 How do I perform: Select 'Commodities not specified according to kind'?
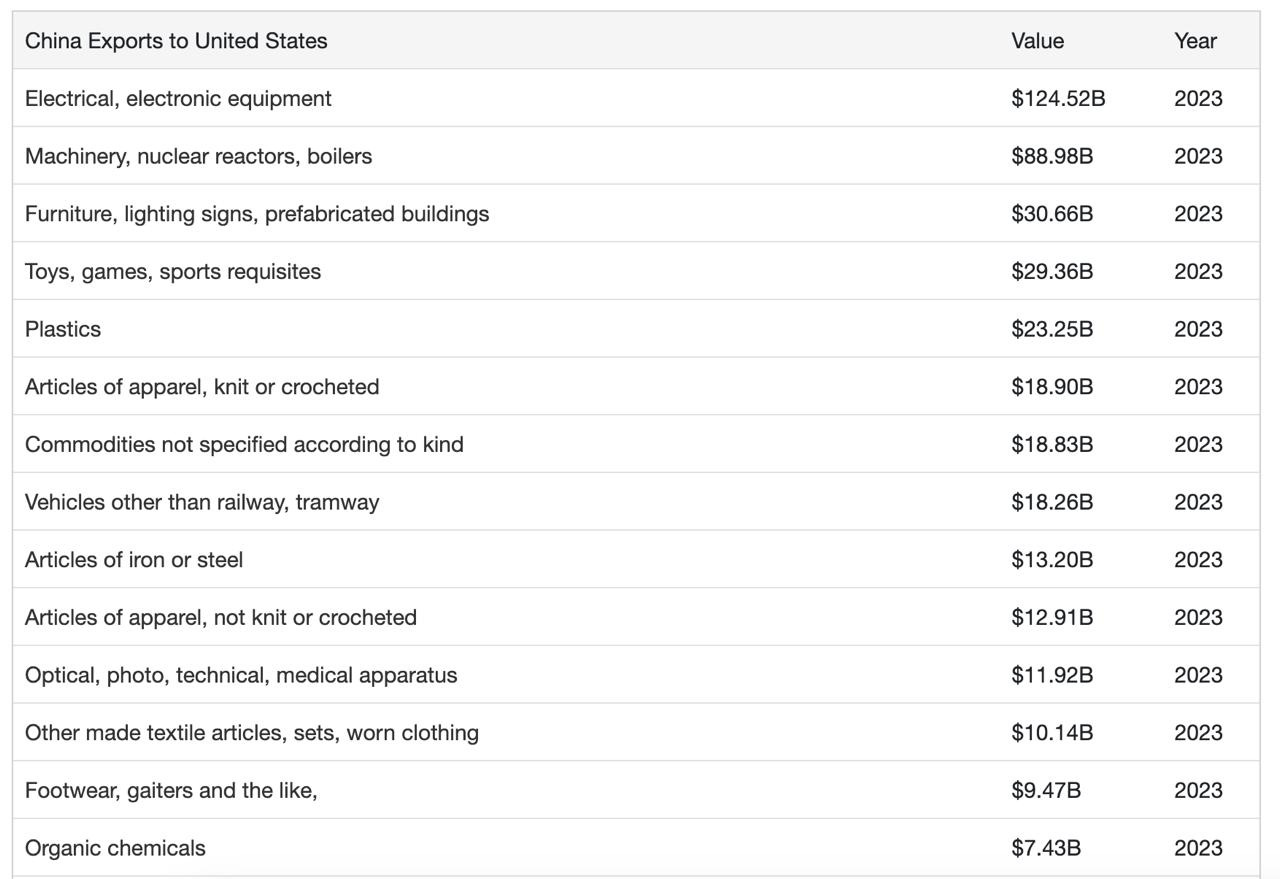244,445
